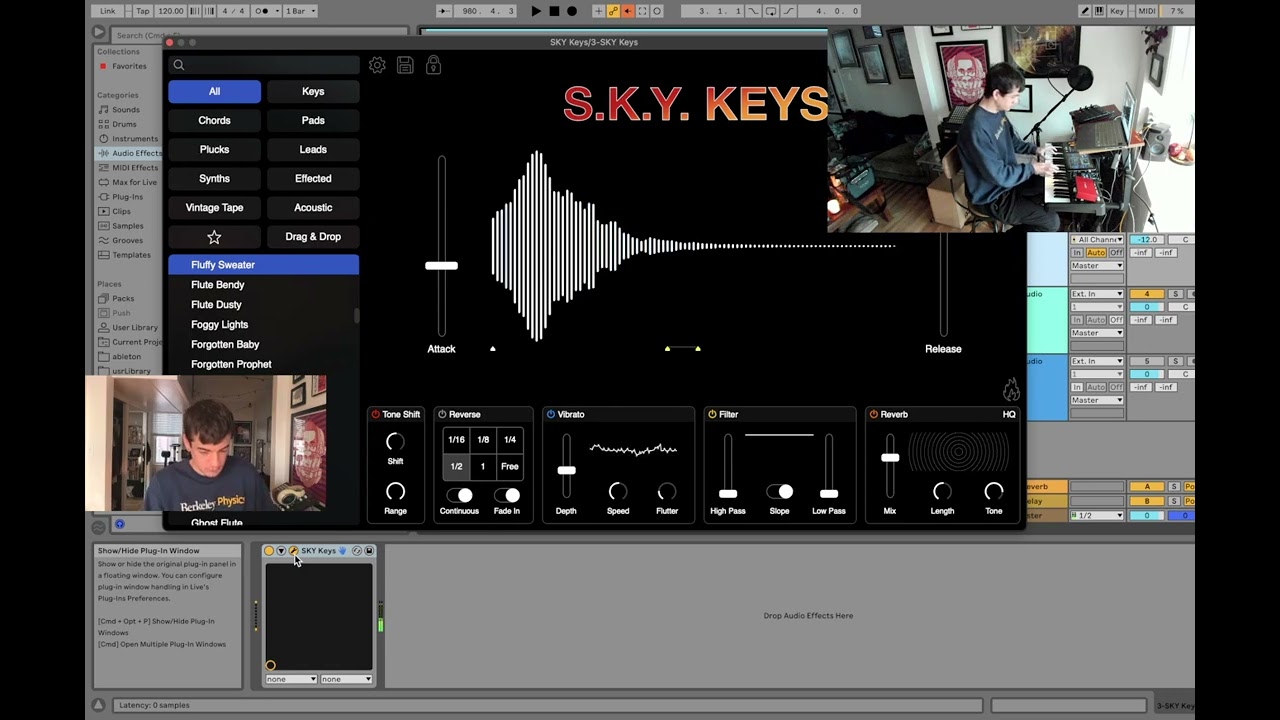Open the plugin settings gear icon
Screen dimensions: 1280x720
coord(377,65)
